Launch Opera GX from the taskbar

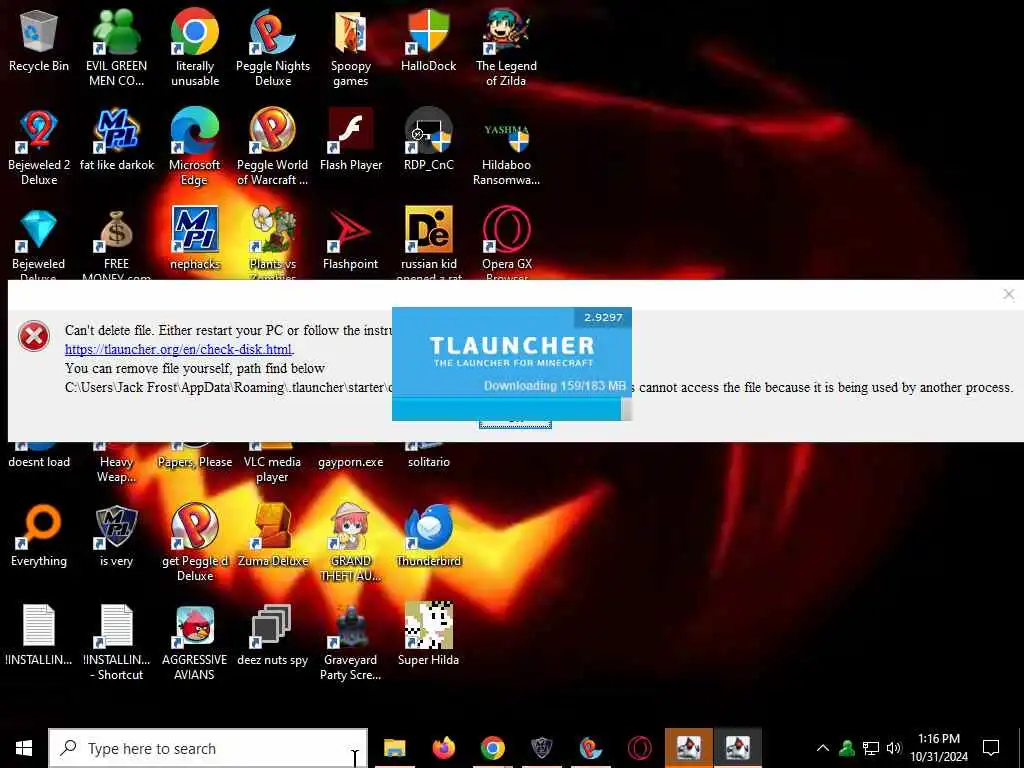click(639, 748)
